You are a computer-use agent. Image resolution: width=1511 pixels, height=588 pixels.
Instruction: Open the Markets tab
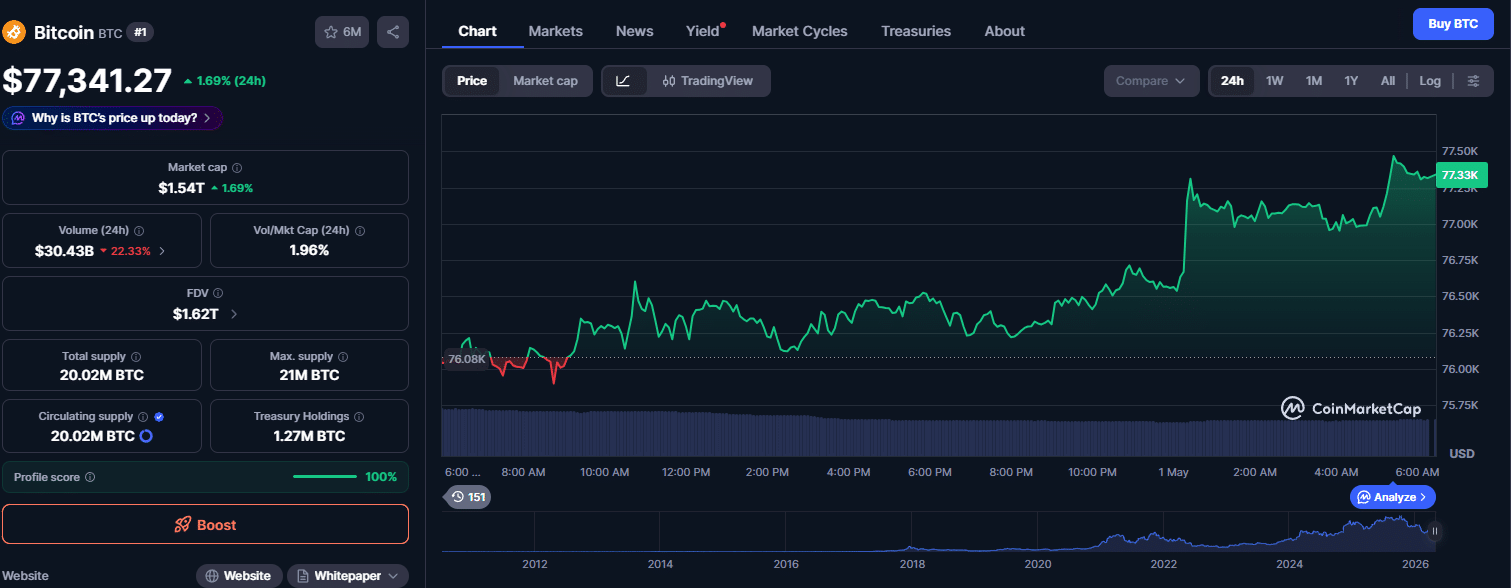[x=555, y=31]
